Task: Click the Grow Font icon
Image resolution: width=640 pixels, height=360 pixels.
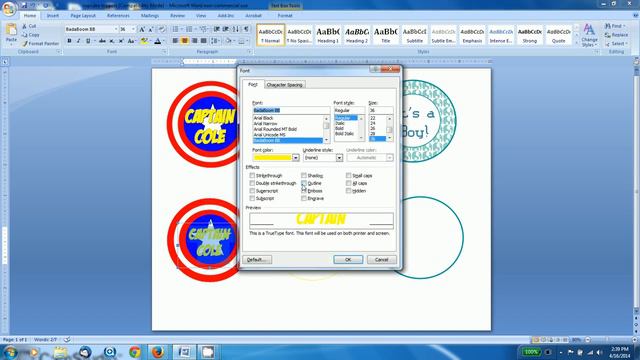Action: [142, 29]
